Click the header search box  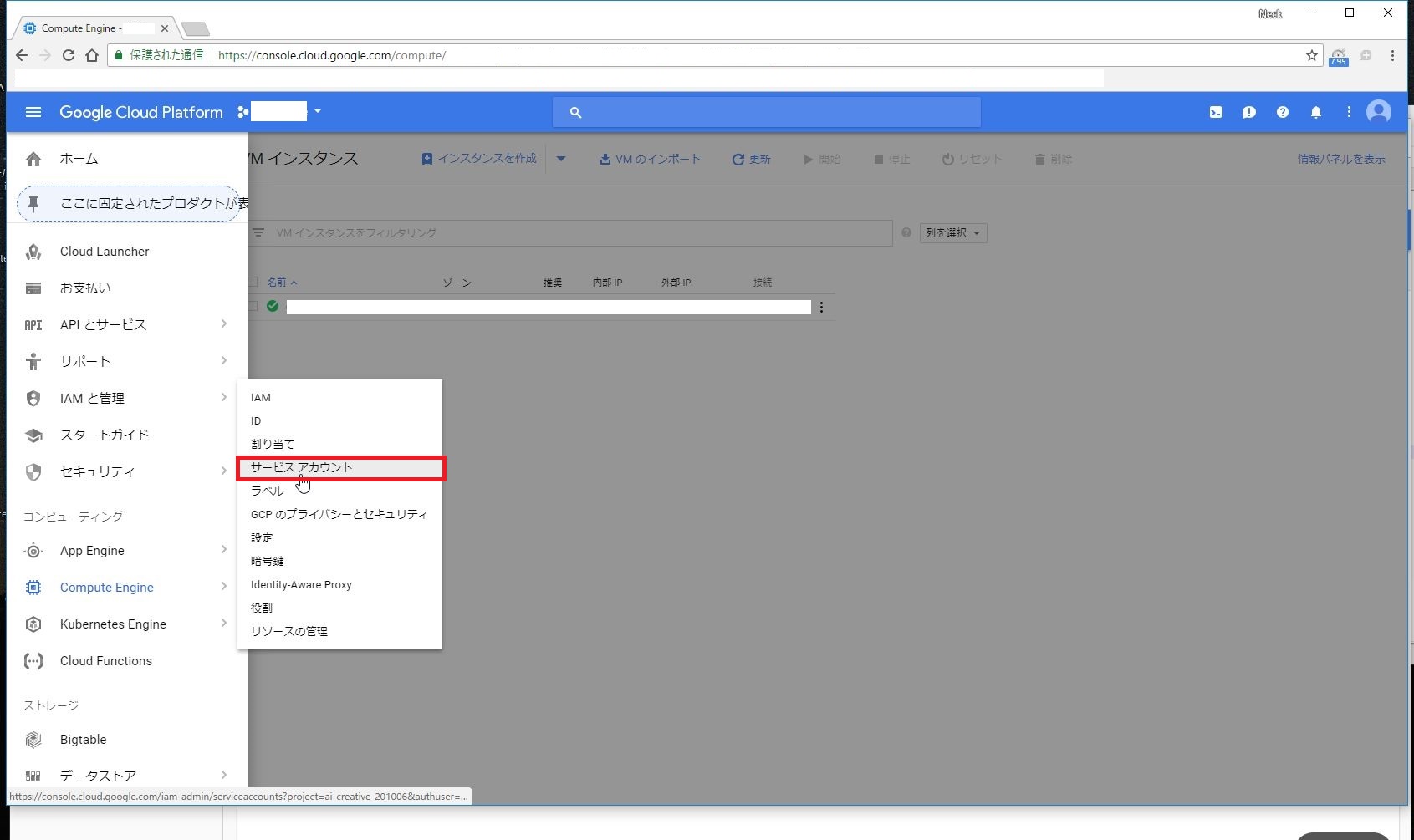pos(767,112)
